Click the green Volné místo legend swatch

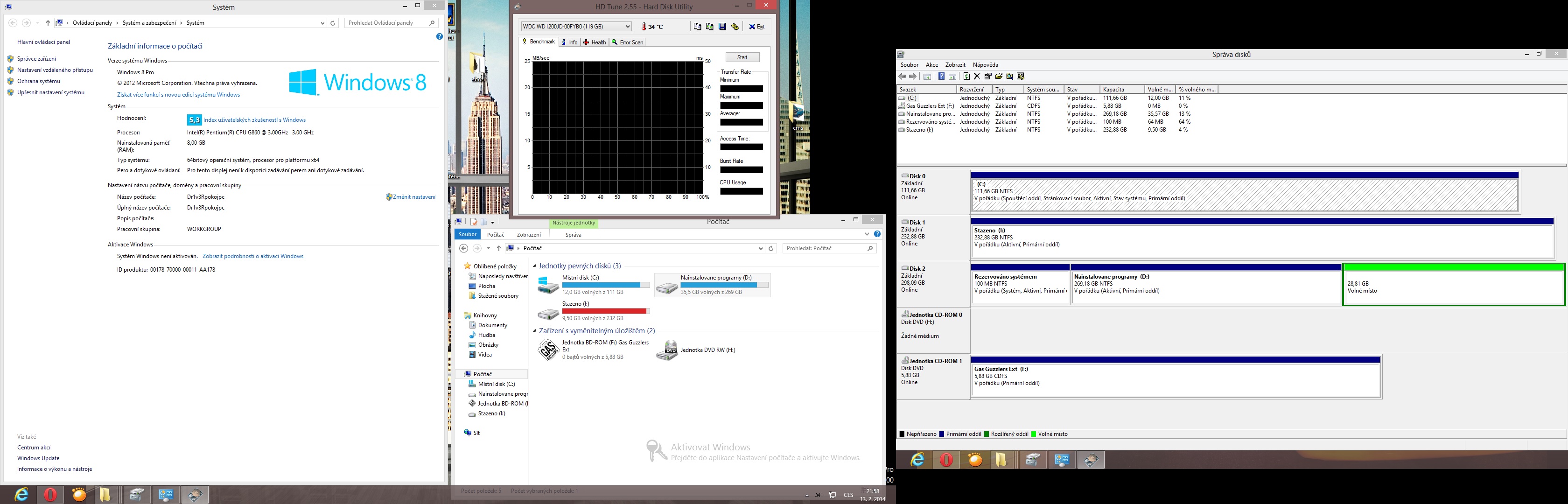(x=1034, y=434)
